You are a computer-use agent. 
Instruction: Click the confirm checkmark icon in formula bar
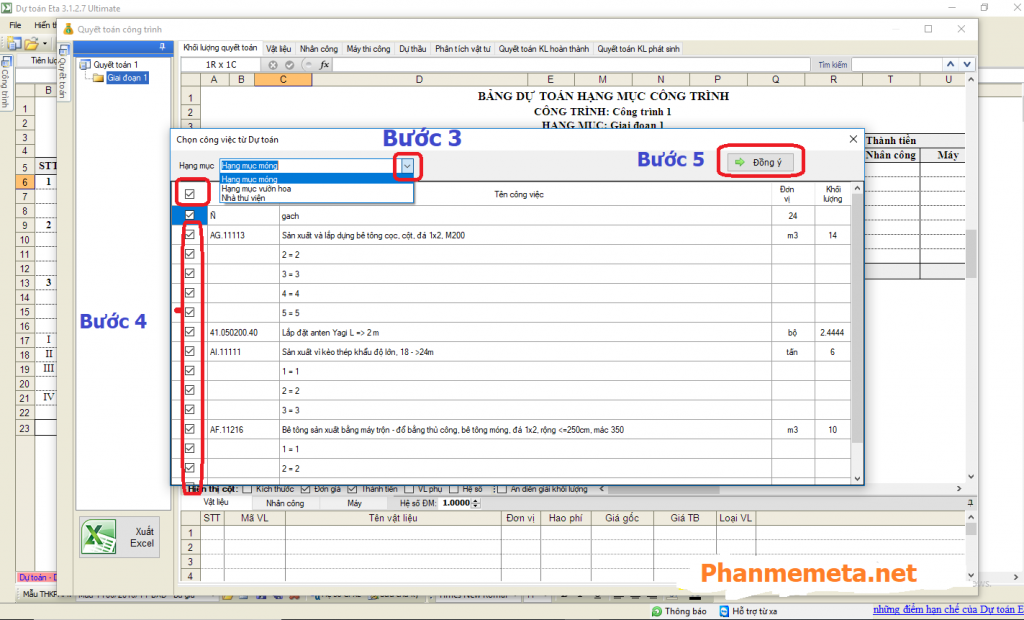click(289, 65)
